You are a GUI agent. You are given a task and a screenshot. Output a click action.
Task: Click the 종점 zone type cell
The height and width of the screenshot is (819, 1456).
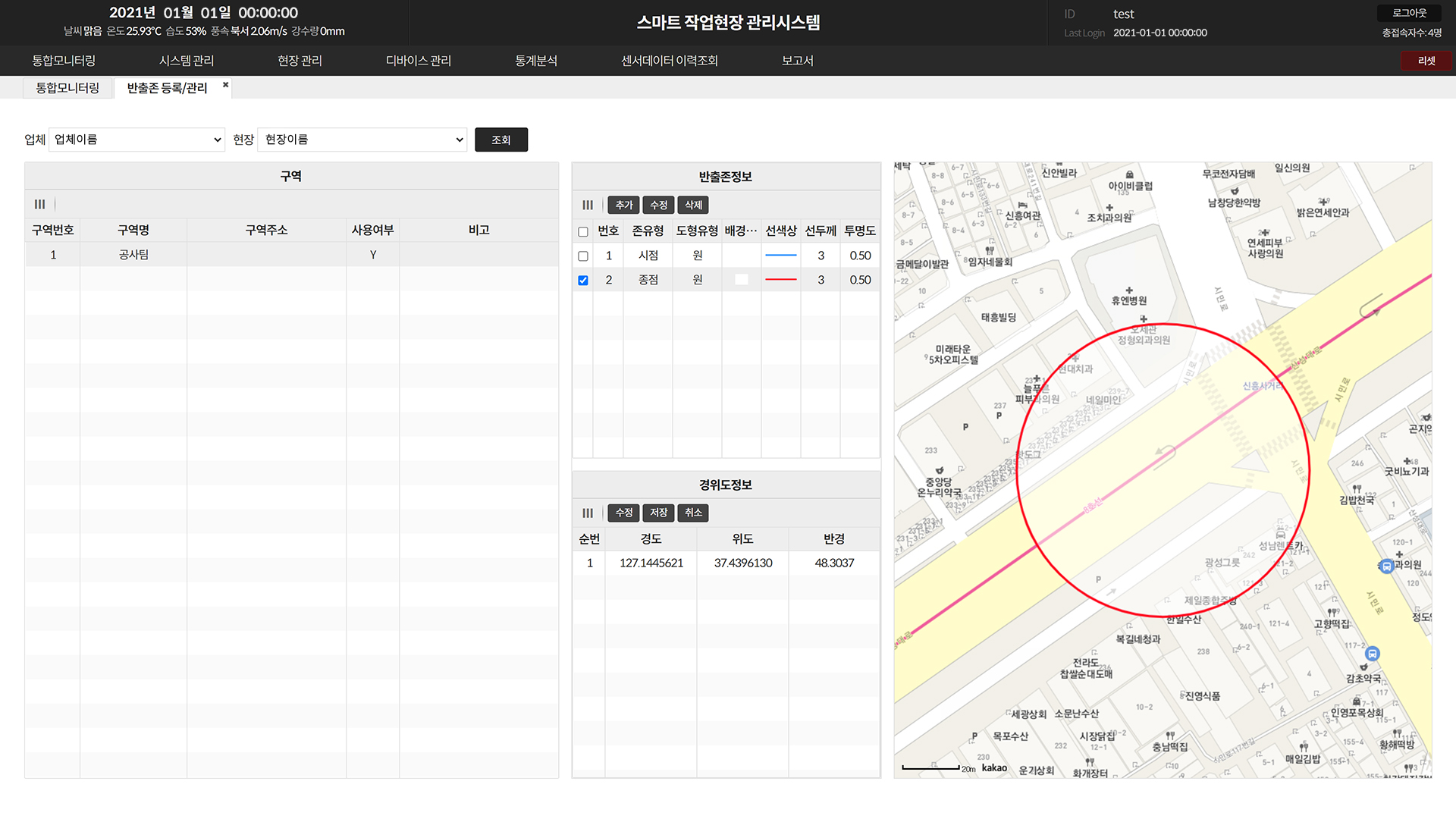pyautogui.click(x=648, y=280)
